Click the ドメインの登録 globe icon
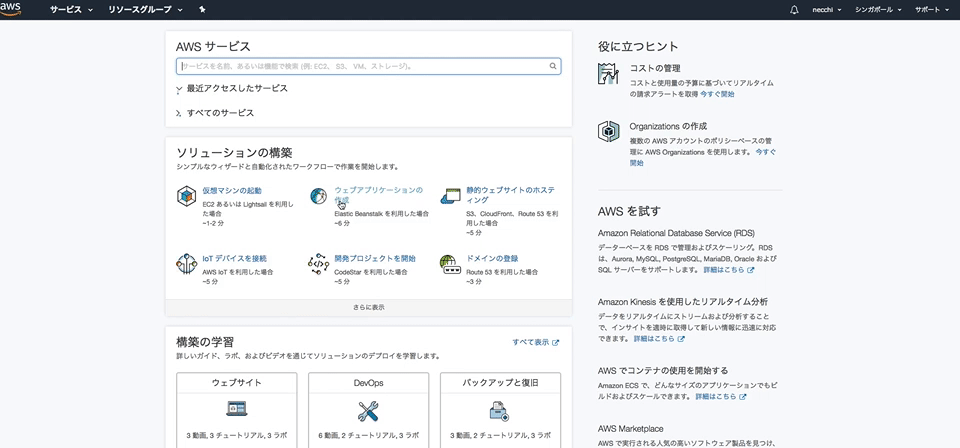Viewport: 960px width, 448px height. 450,264
